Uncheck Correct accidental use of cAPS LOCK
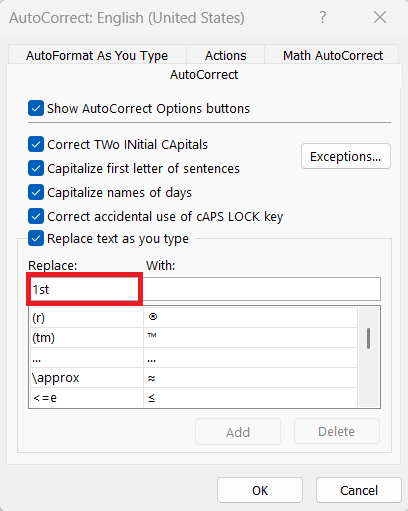 tap(36, 216)
